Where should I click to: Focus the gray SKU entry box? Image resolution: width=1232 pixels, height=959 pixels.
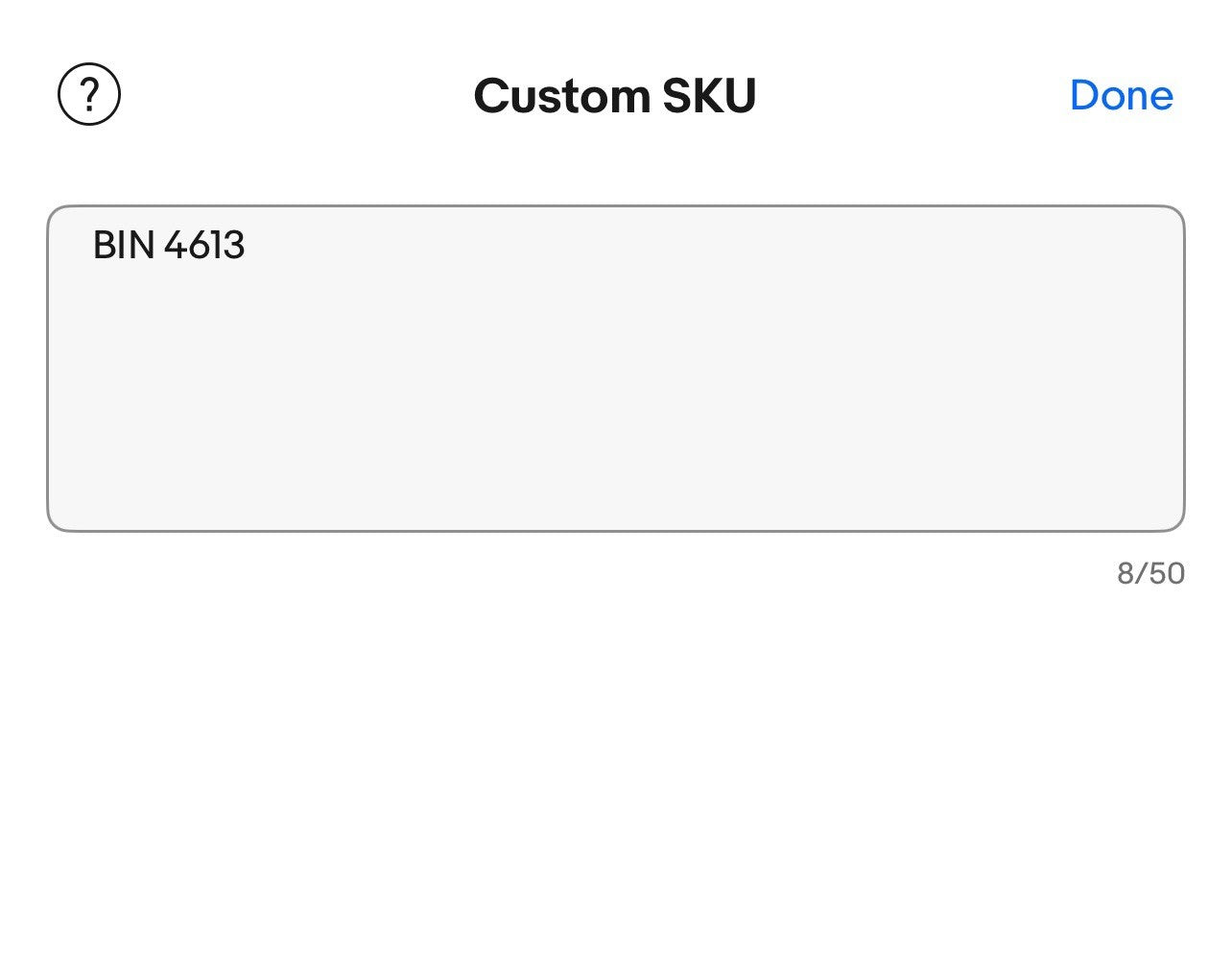click(615, 368)
